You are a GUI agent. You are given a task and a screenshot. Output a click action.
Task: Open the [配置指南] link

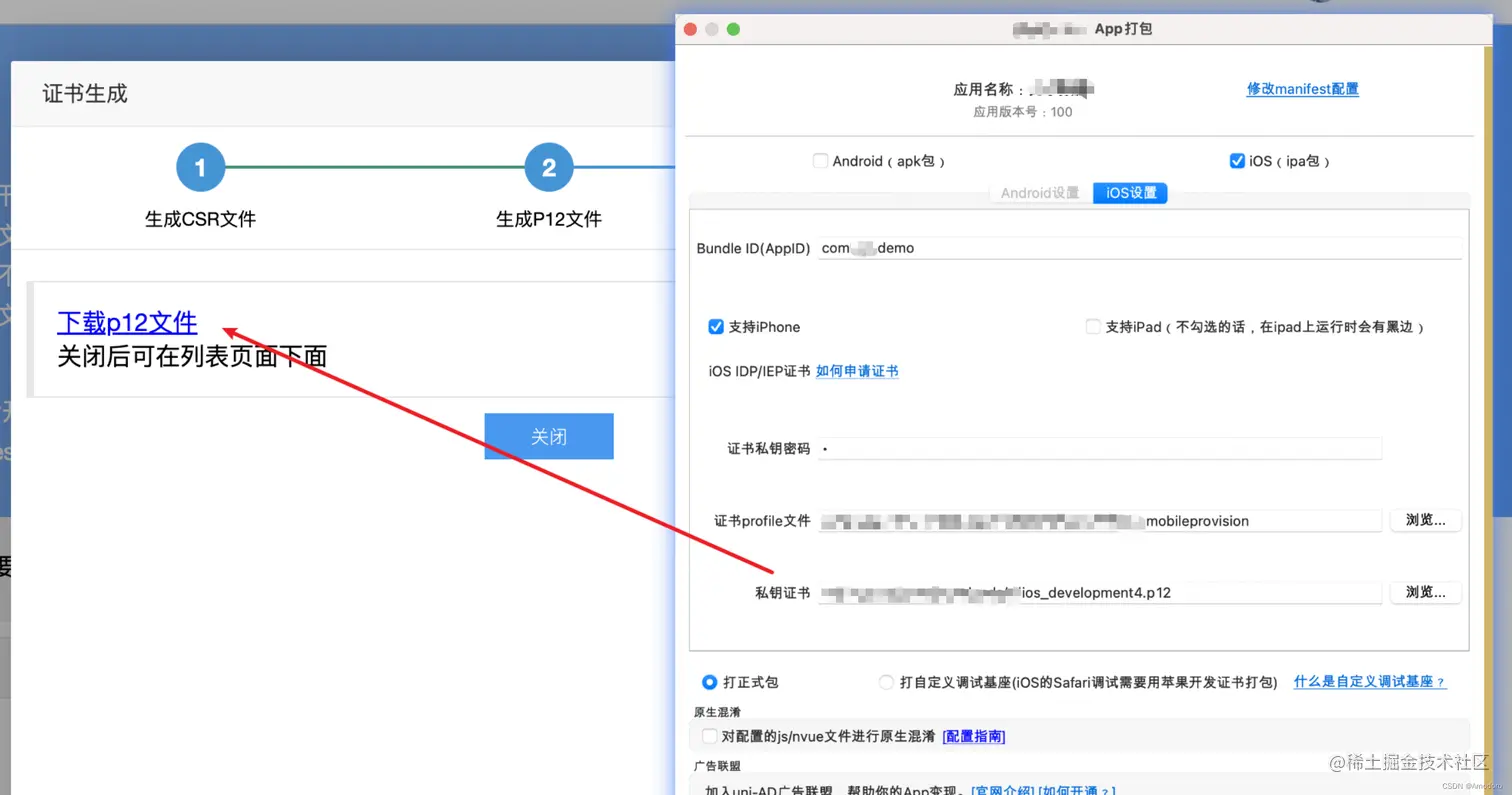point(974,736)
